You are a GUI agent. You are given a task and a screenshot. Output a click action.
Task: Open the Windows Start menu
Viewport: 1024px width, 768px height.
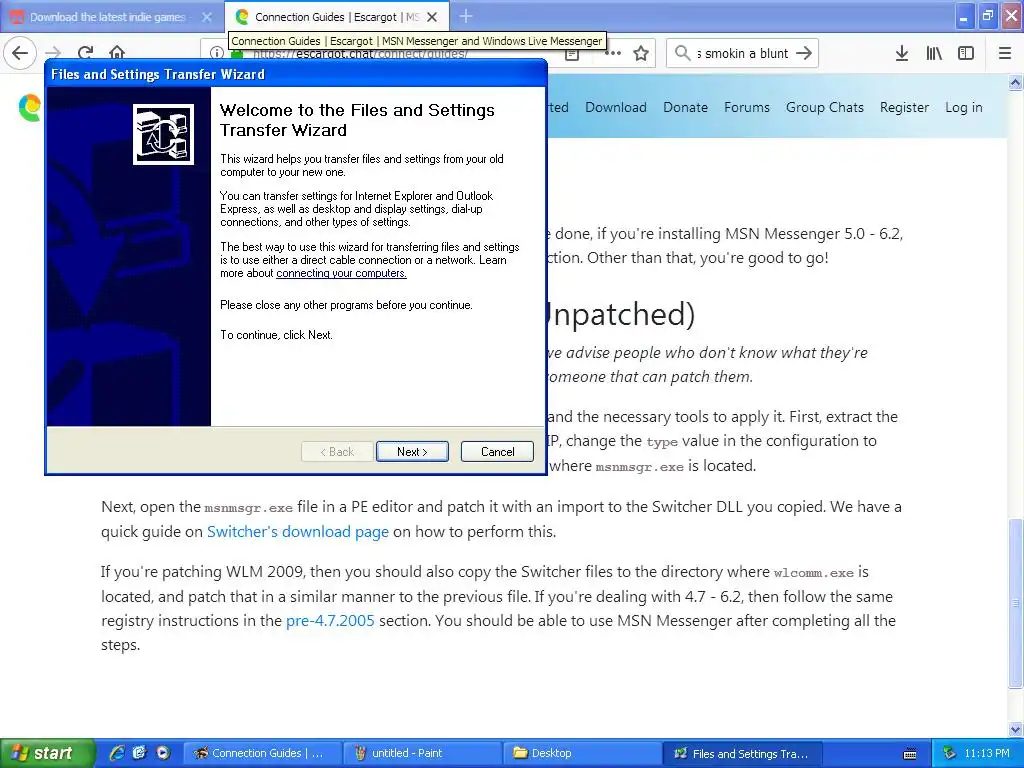pyautogui.click(x=47, y=753)
